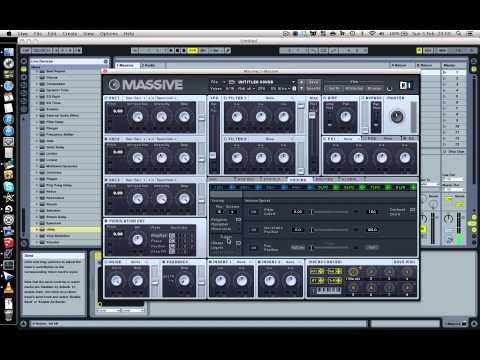Click the first yellow macro knob in Macro Control
This screenshot has height=360, width=480.
pos(353,272)
